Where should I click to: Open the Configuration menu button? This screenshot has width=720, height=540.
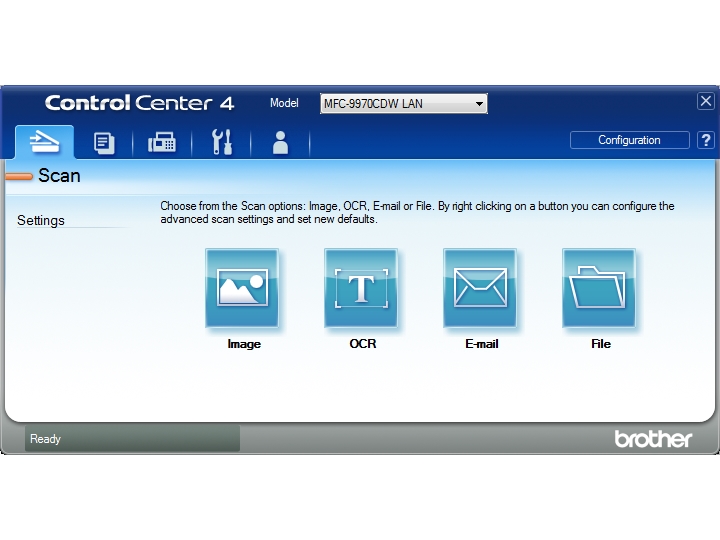(630, 140)
